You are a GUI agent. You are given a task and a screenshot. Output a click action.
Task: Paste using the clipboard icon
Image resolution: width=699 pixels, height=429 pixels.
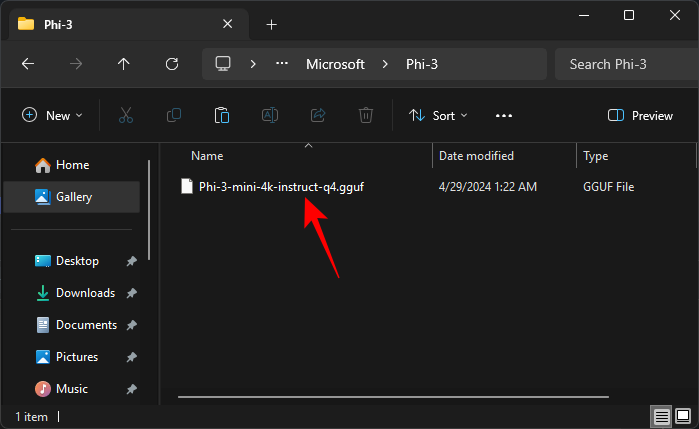(222, 116)
